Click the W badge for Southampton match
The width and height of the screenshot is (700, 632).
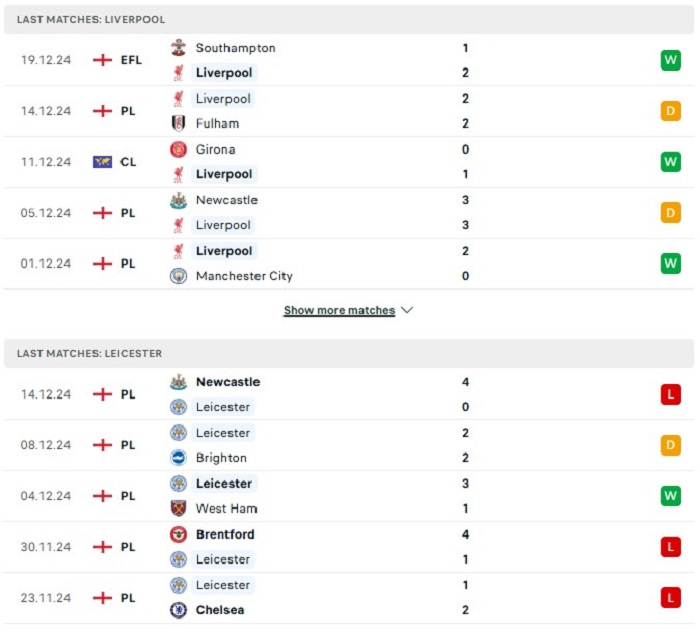click(671, 60)
